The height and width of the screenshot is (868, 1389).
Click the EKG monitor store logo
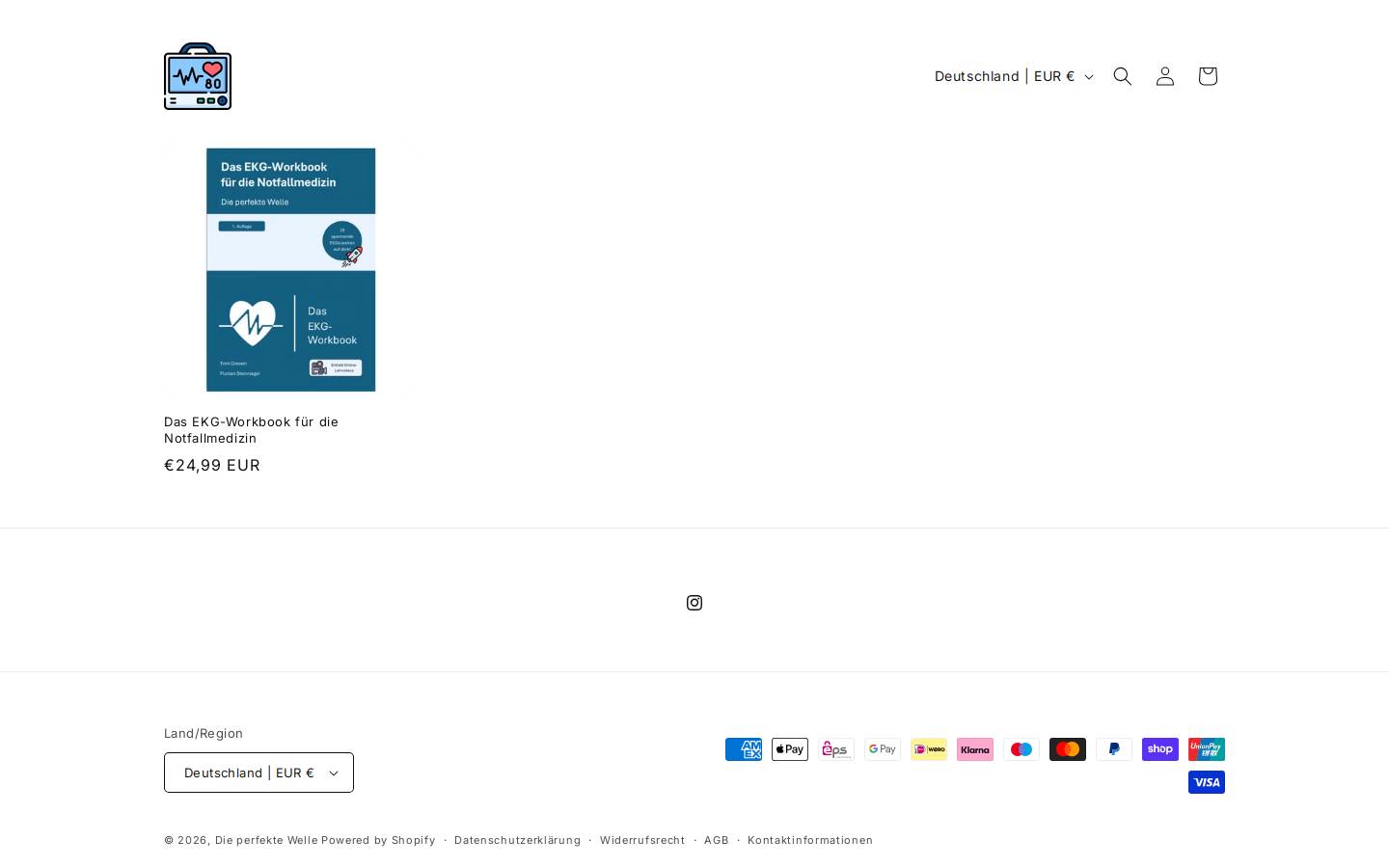point(198,76)
